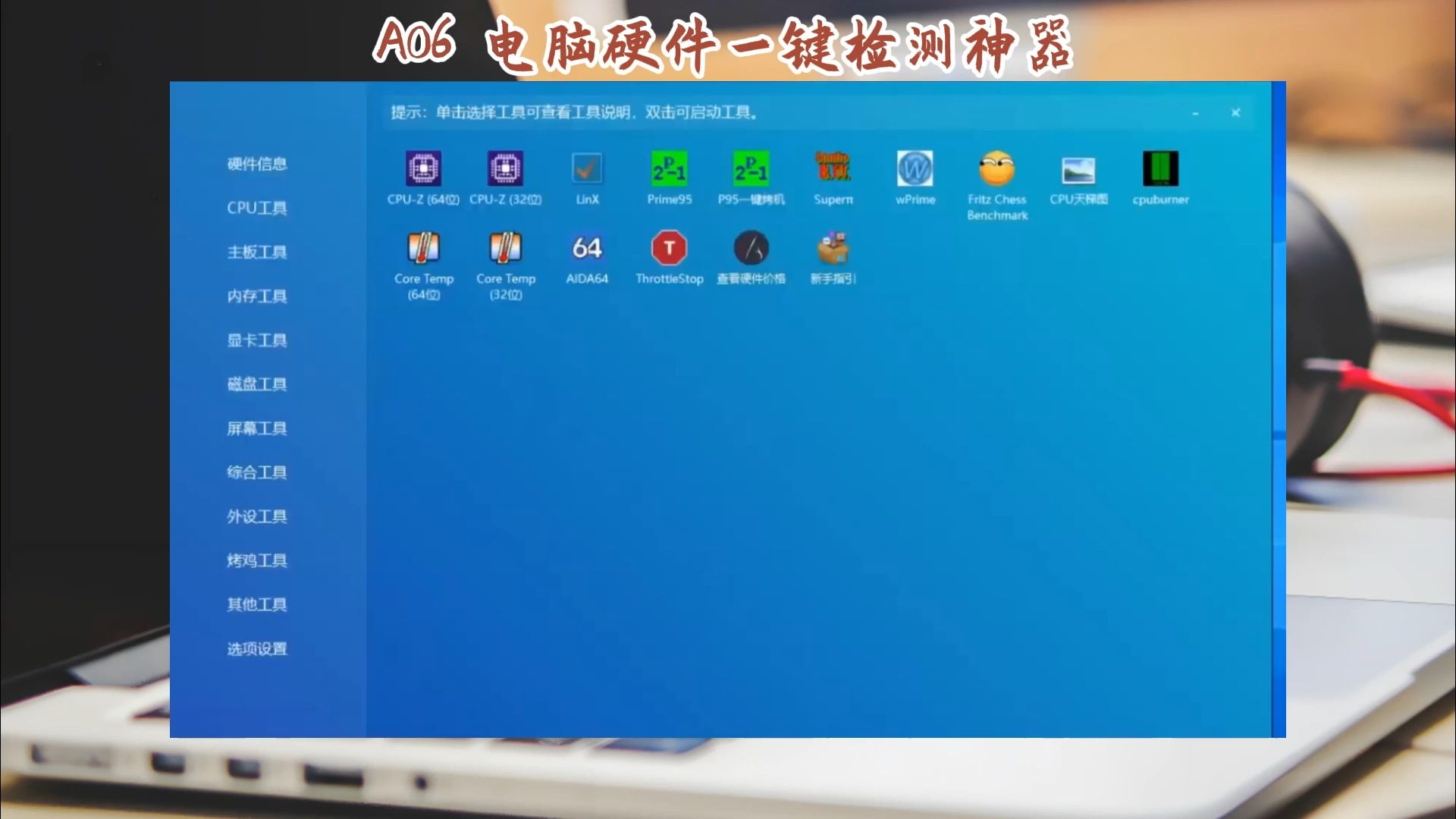The width and height of the screenshot is (1456, 819).
Task: Select the Super π benchmark icon
Action: coord(833,168)
